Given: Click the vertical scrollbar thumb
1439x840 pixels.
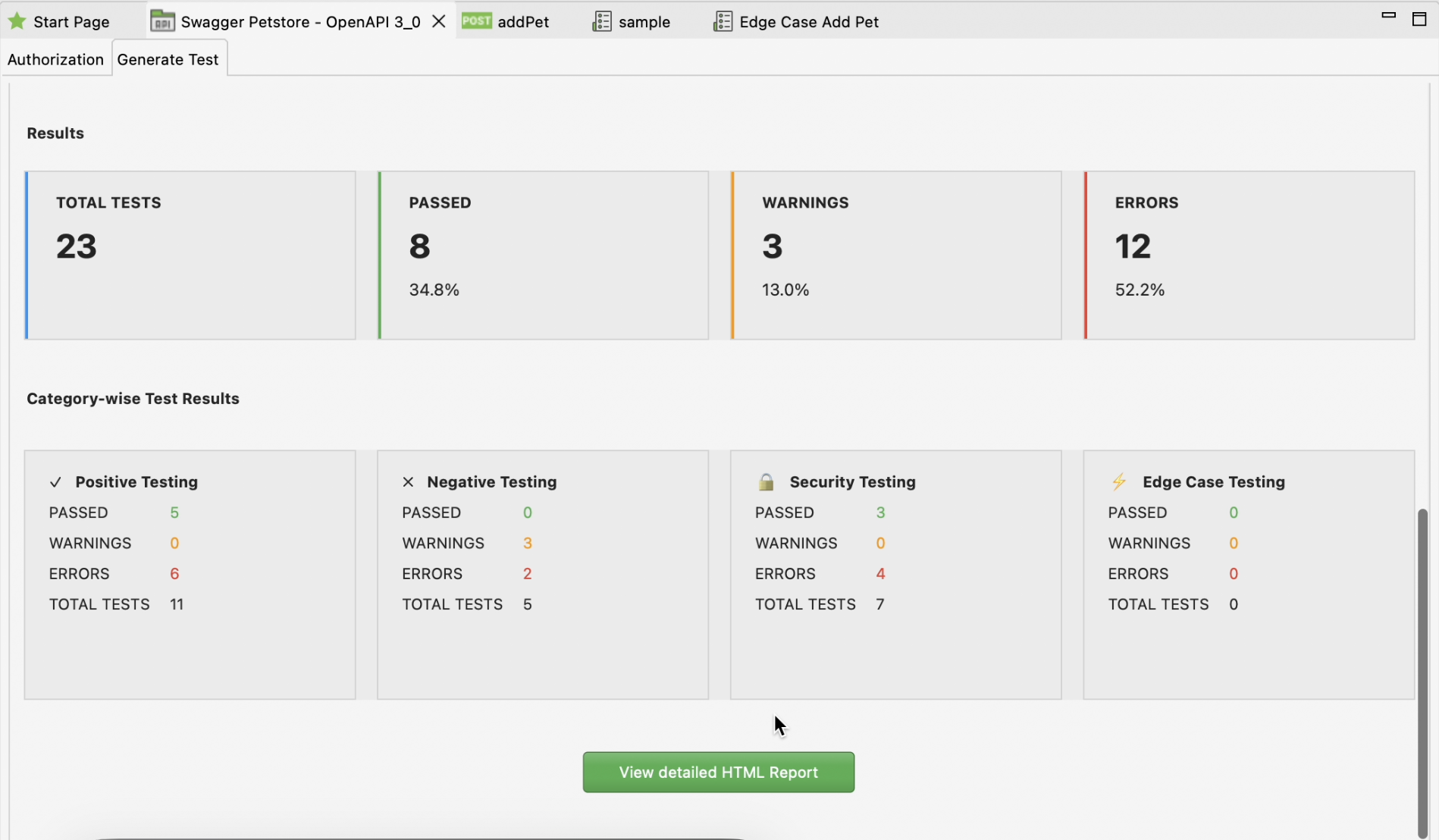Looking at the screenshot, I should 1423,667.
